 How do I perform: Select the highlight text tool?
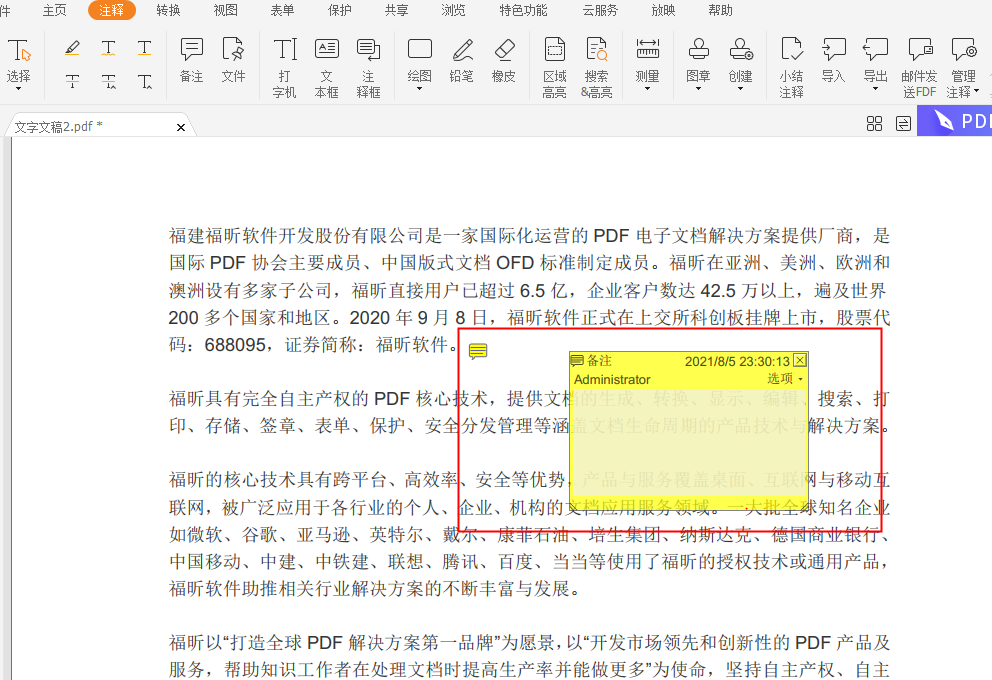[71, 47]
